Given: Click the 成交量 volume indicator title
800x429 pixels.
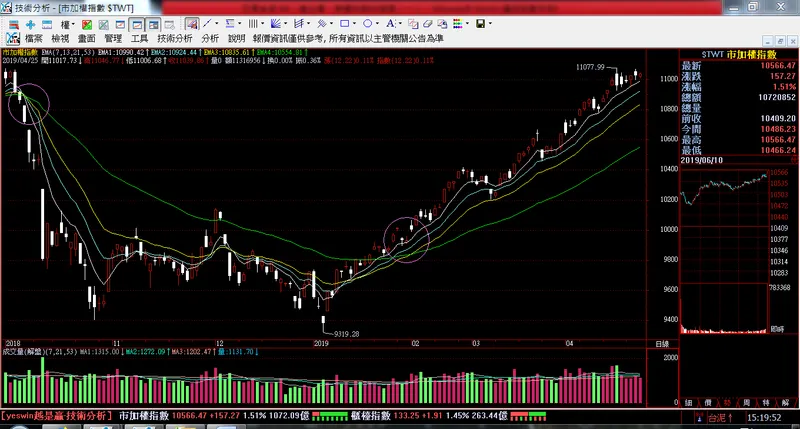Looking at the screenshot, I should [24, 352].
